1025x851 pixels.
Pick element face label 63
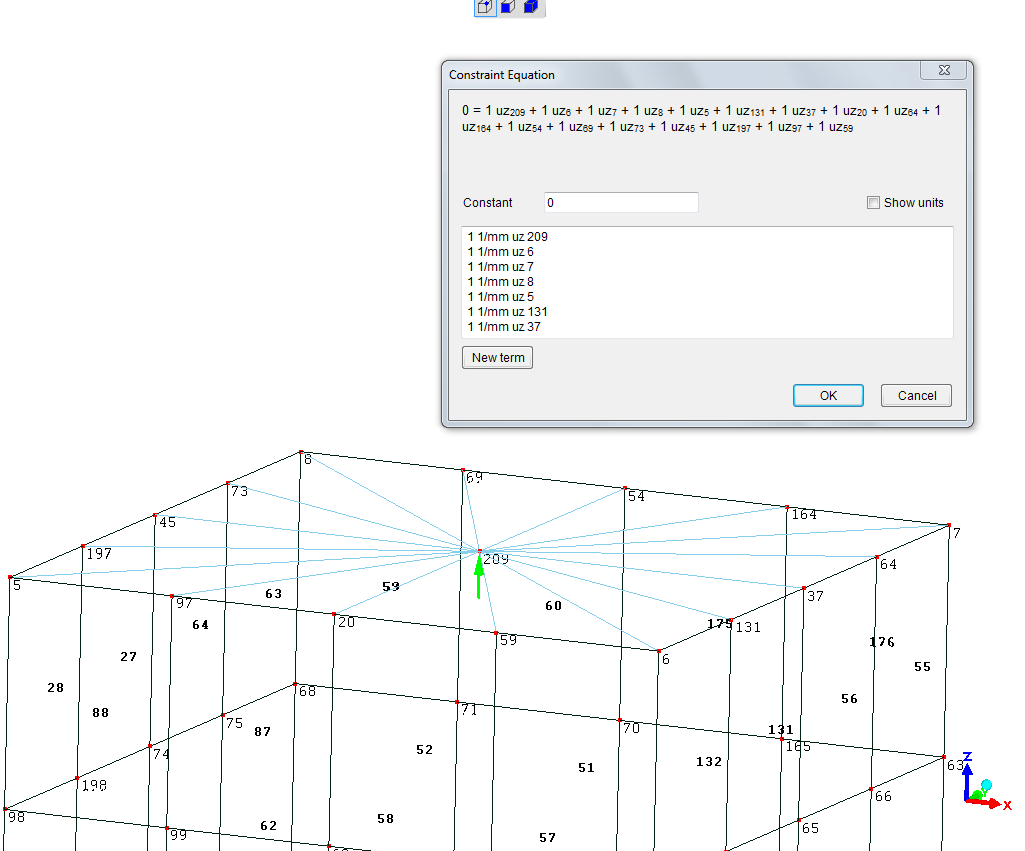tap(273, 593)
